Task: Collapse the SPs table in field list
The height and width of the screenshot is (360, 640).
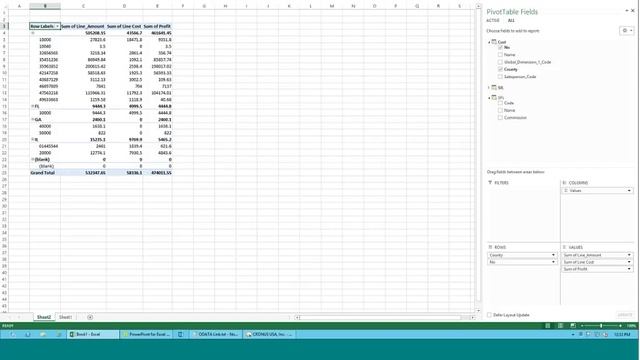Action: 489,98
